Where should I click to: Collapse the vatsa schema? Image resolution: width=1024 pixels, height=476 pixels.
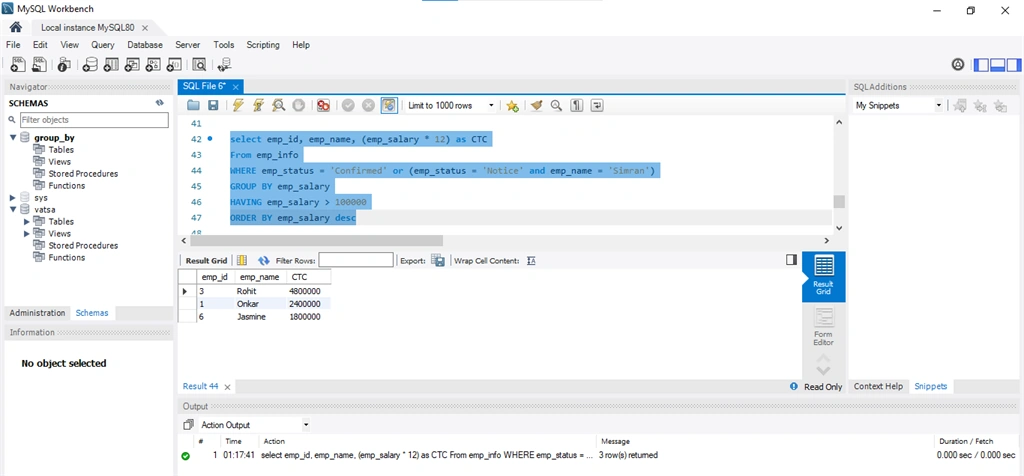13,210
